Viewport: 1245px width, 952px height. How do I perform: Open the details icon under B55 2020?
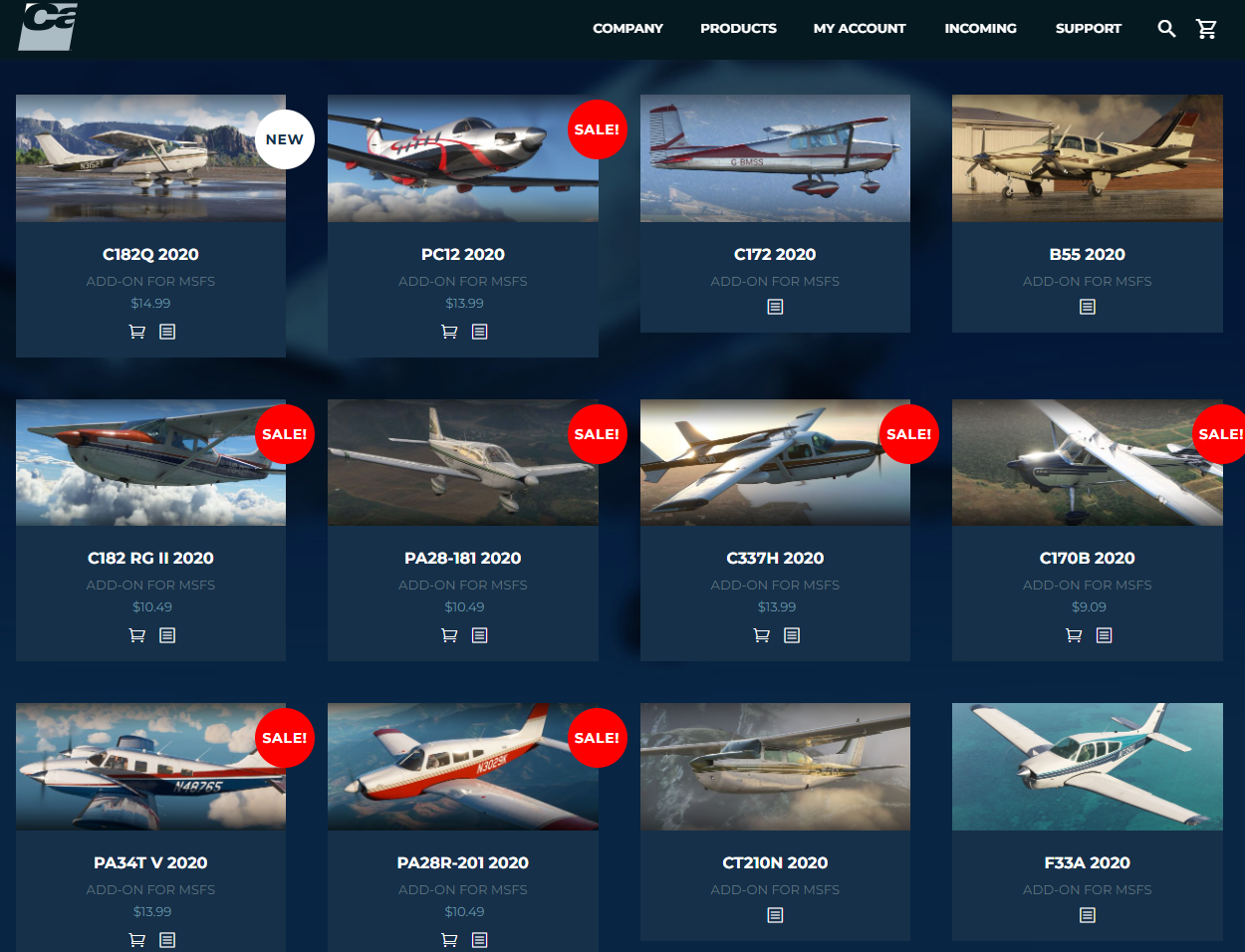click(1088, 307)
